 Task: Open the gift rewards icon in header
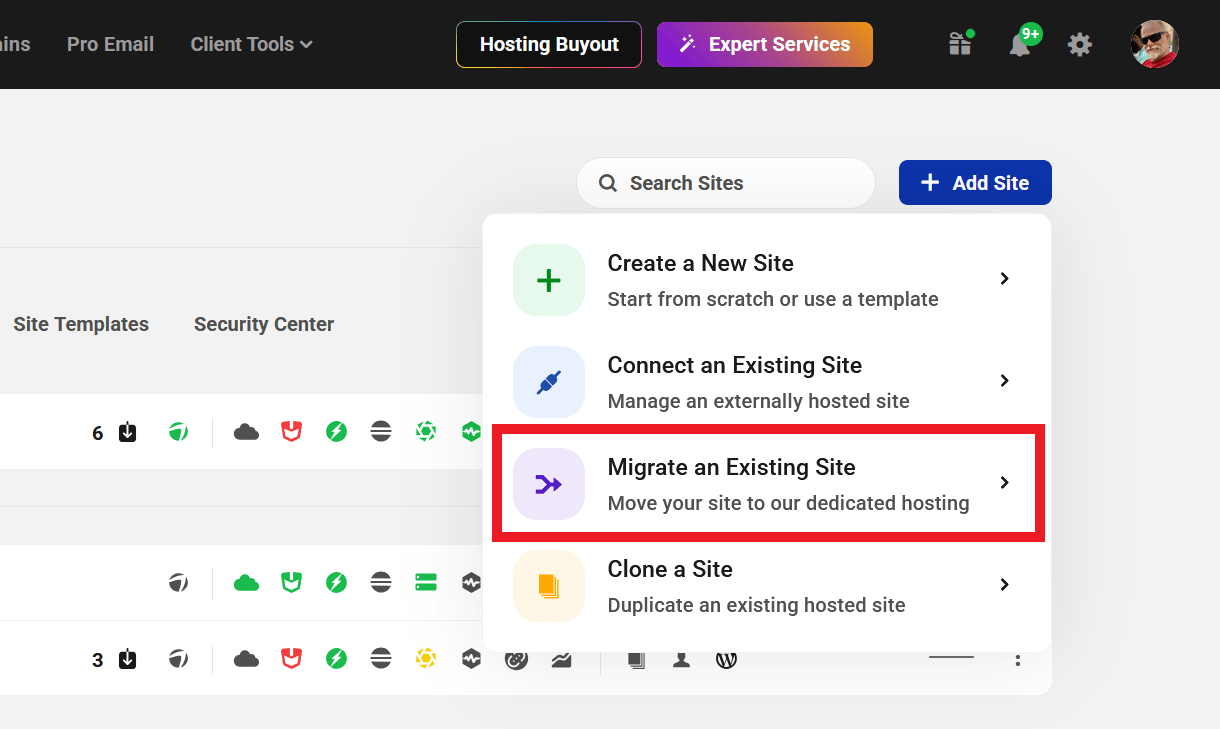tap(960, 44)
